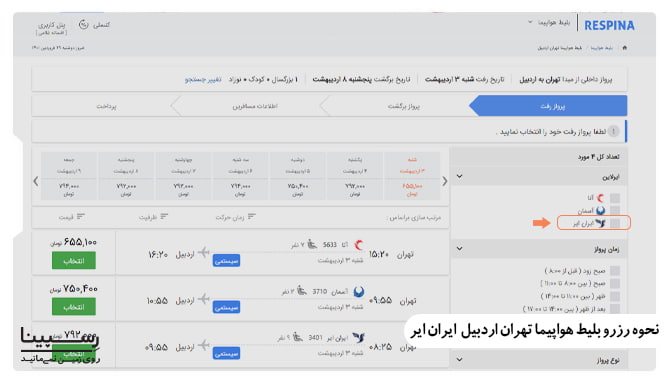670x385 pixels.
Task: Click the ۶۵۵,۱۰۰ price of the first flight
Action: [x=80, y=242]
